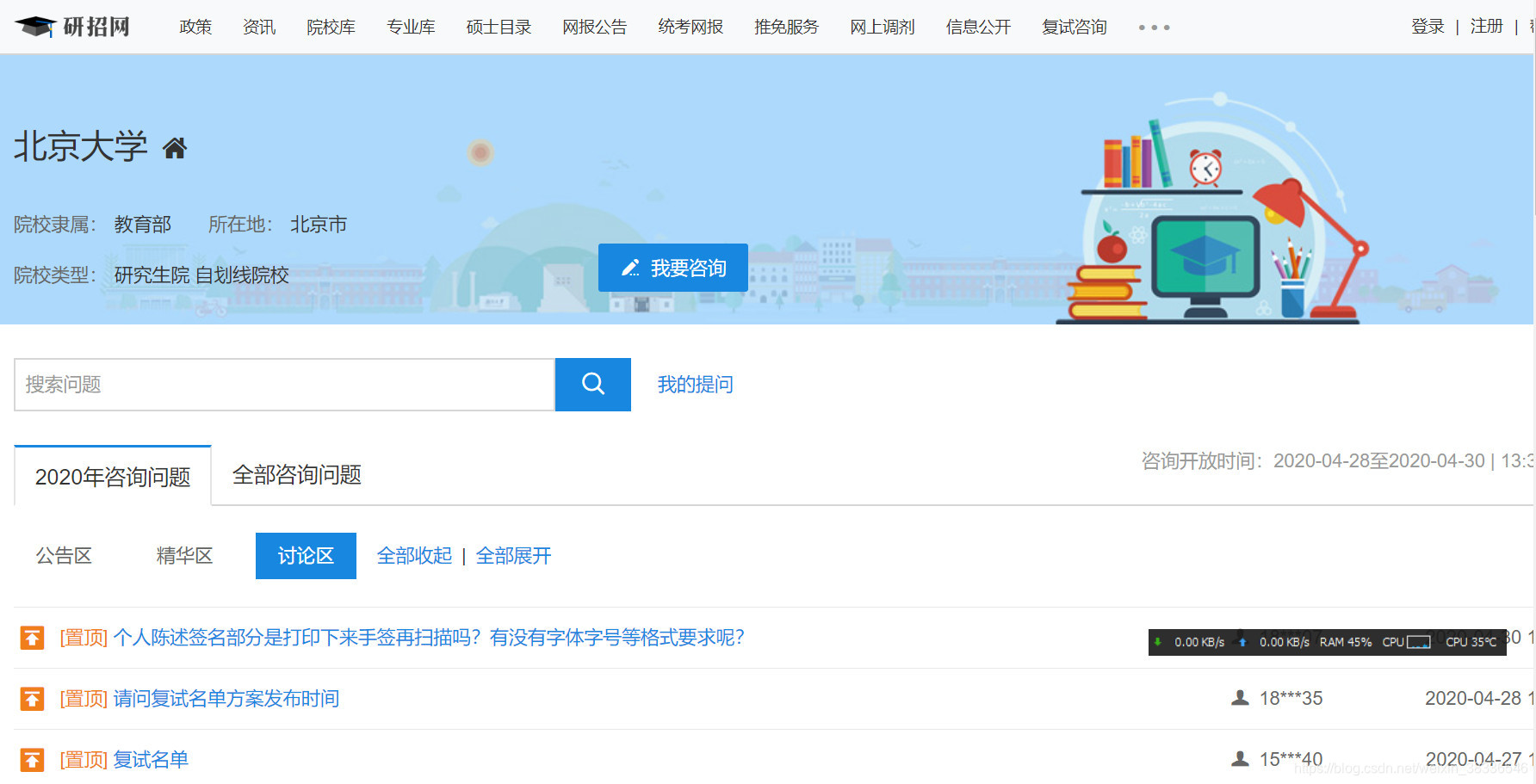Select 统考网报 in the navigation bar

point(691,27)
